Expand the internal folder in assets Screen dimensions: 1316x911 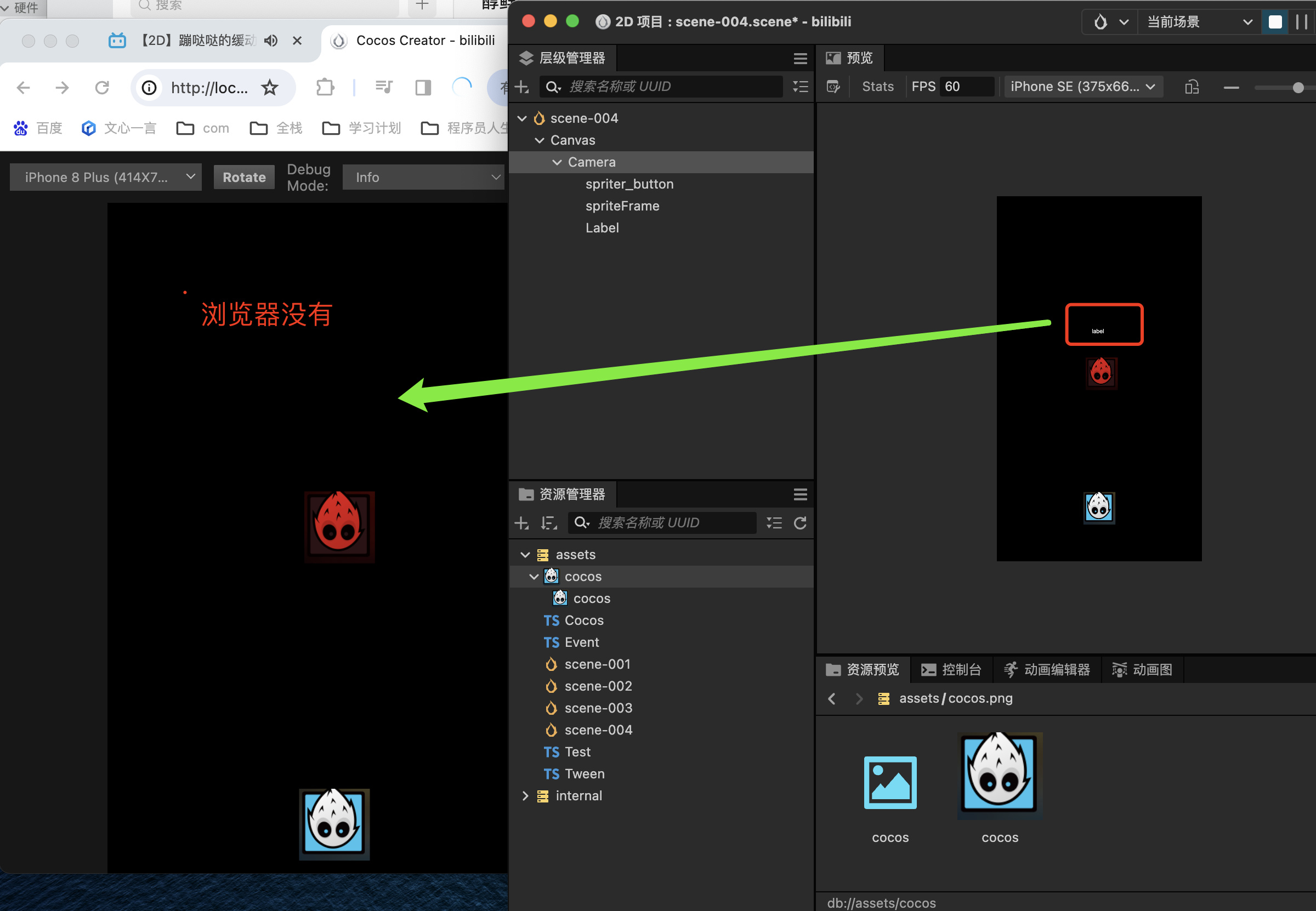point(525,796)
